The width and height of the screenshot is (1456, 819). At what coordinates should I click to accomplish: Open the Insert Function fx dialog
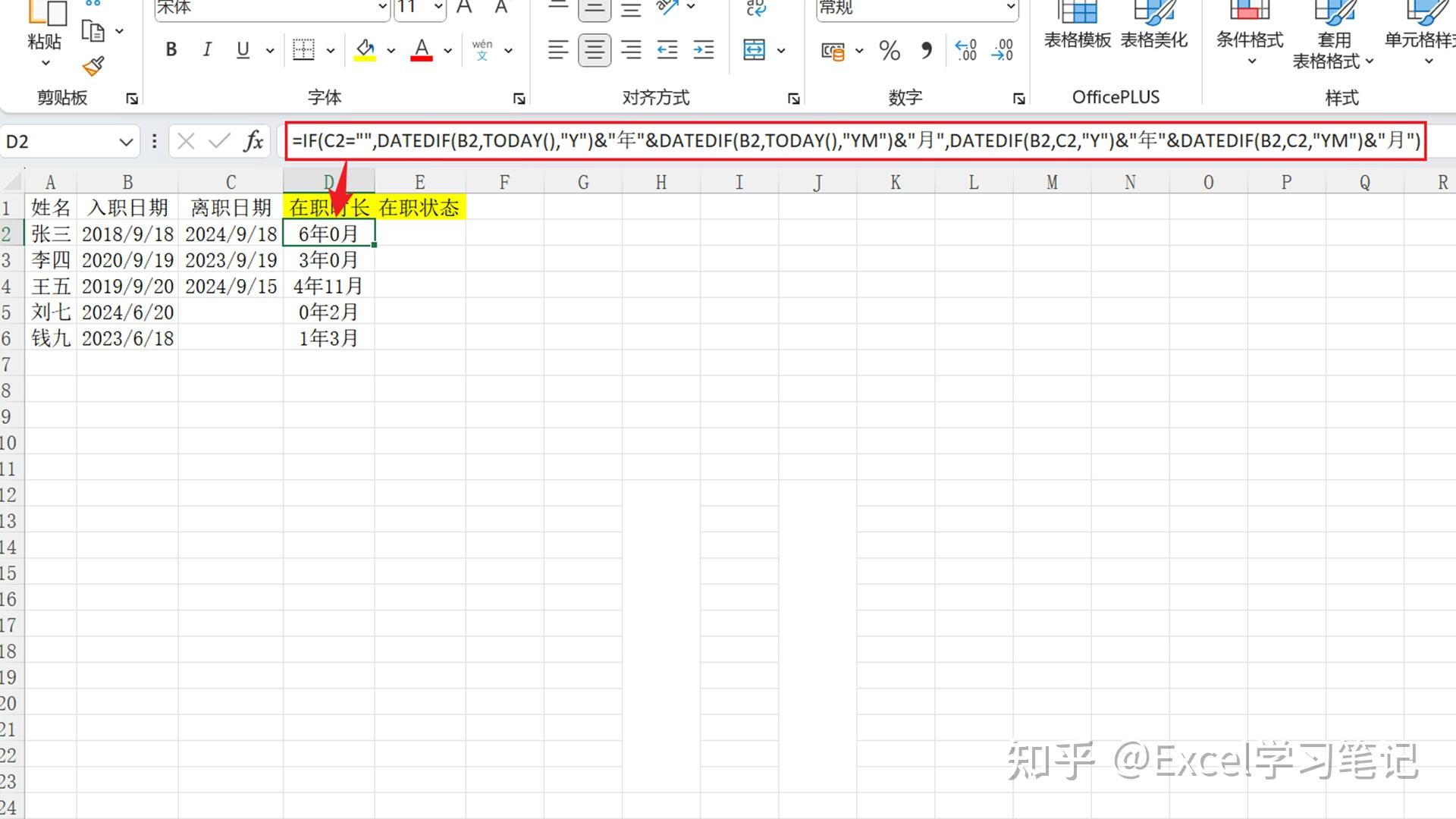pos(253,141)
